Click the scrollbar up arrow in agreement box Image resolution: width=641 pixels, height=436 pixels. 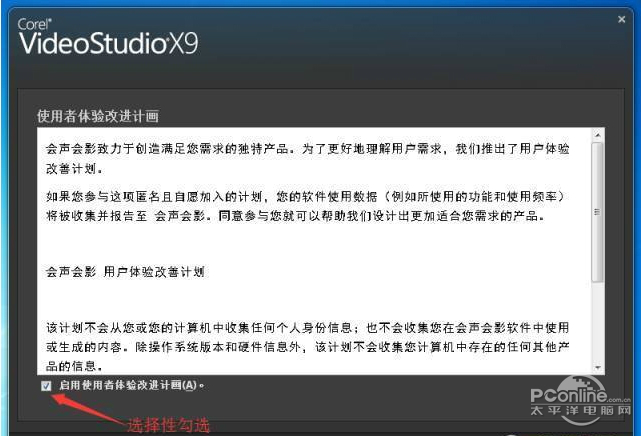(598, 135)
